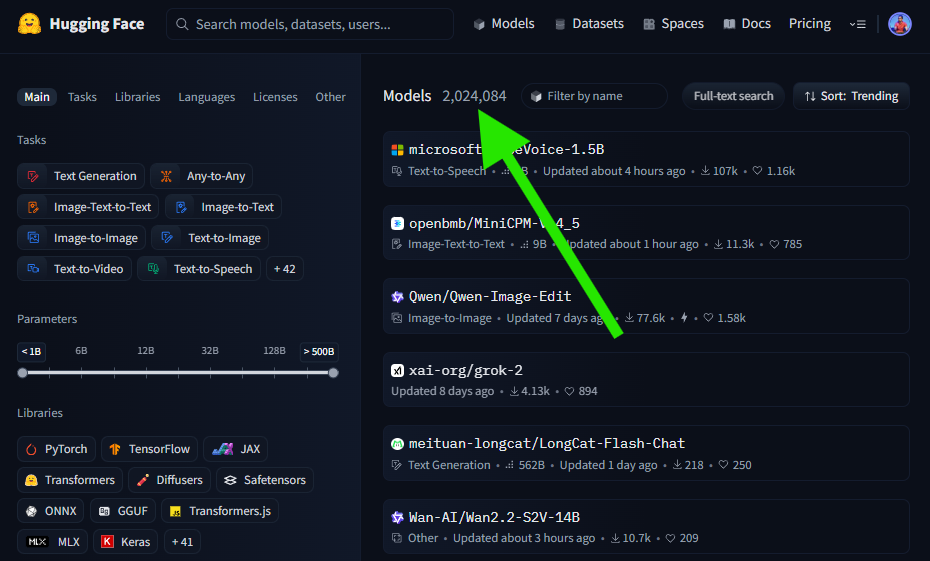
Task: Switch to the Main filter tab
Action: pyautogui.click(x=37, y=97)
